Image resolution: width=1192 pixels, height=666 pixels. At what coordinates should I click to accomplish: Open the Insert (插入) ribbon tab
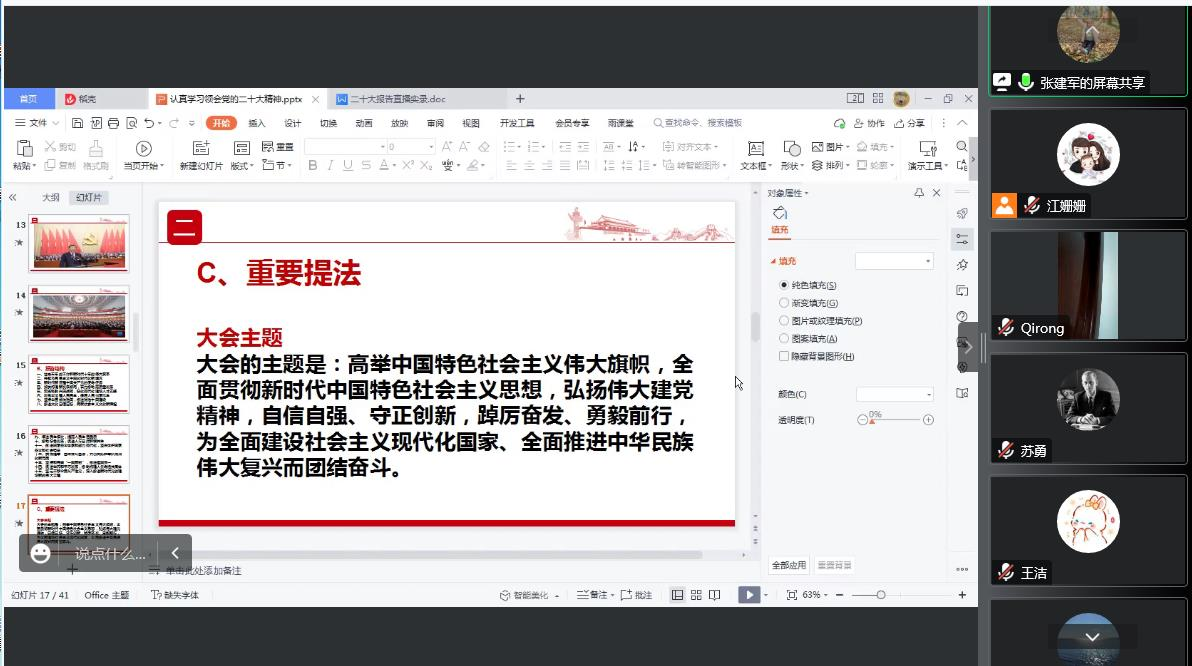click(257, 123)
